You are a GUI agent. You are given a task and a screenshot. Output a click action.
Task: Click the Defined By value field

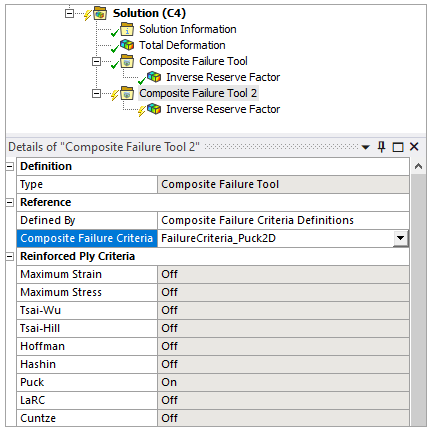tap(283, 220)
